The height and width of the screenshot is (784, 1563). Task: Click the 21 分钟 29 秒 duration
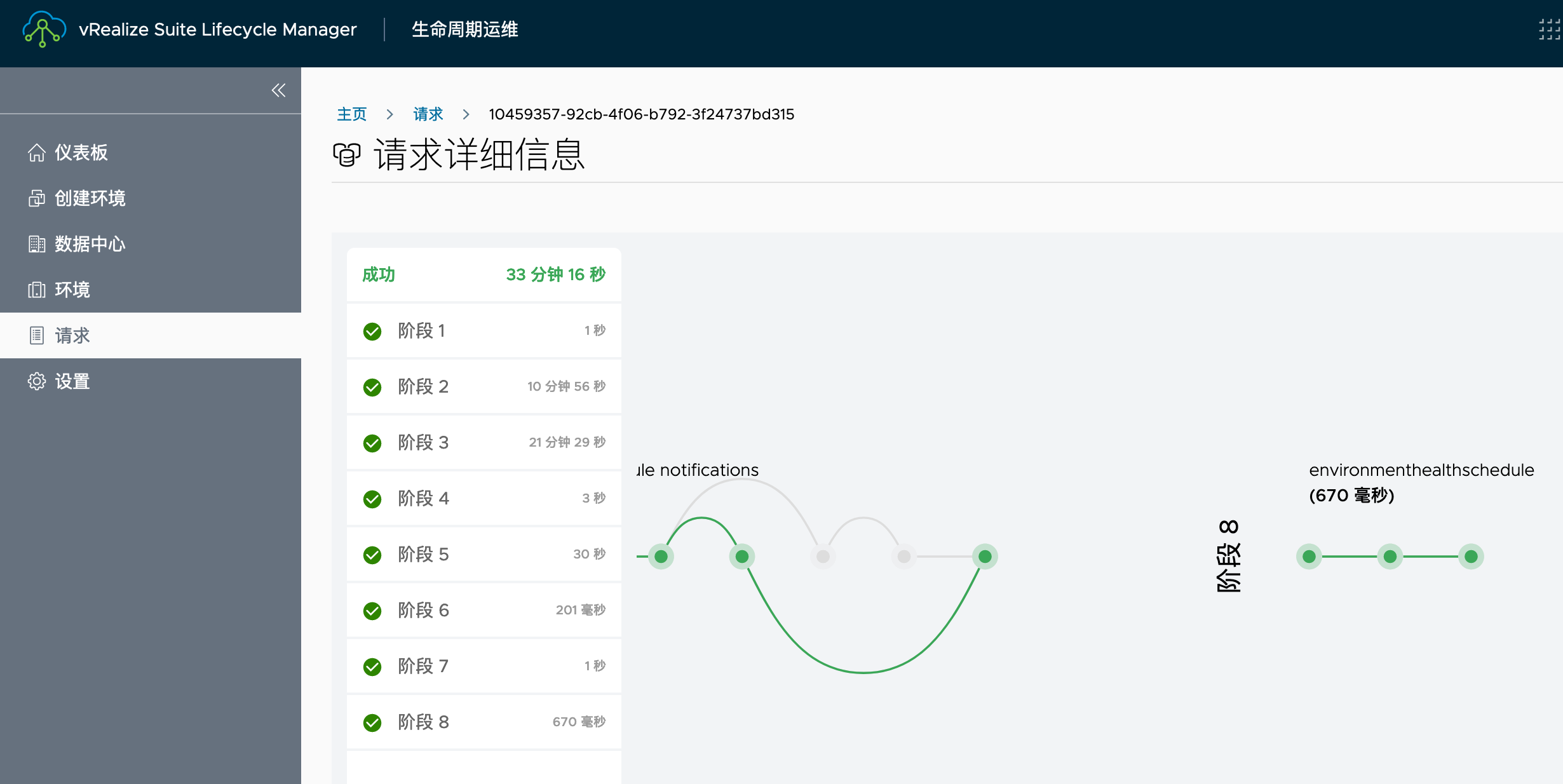567,442
